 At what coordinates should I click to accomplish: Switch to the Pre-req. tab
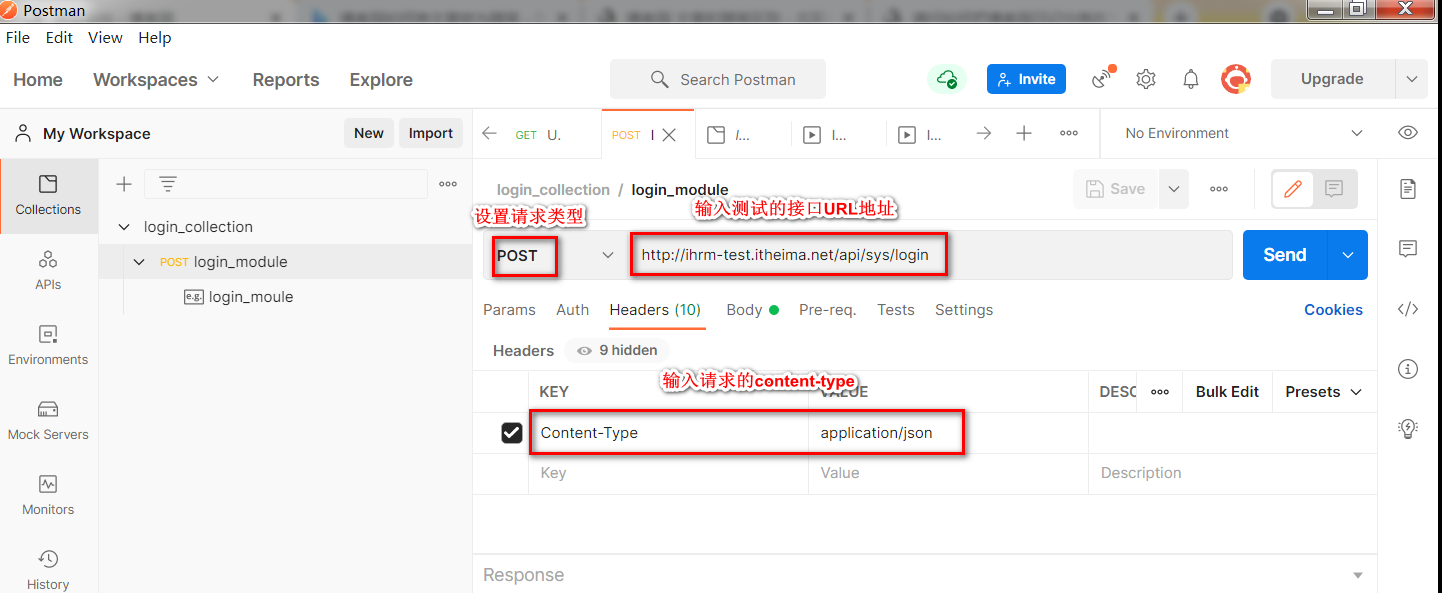pyautogui.click(x=828, y=310)
